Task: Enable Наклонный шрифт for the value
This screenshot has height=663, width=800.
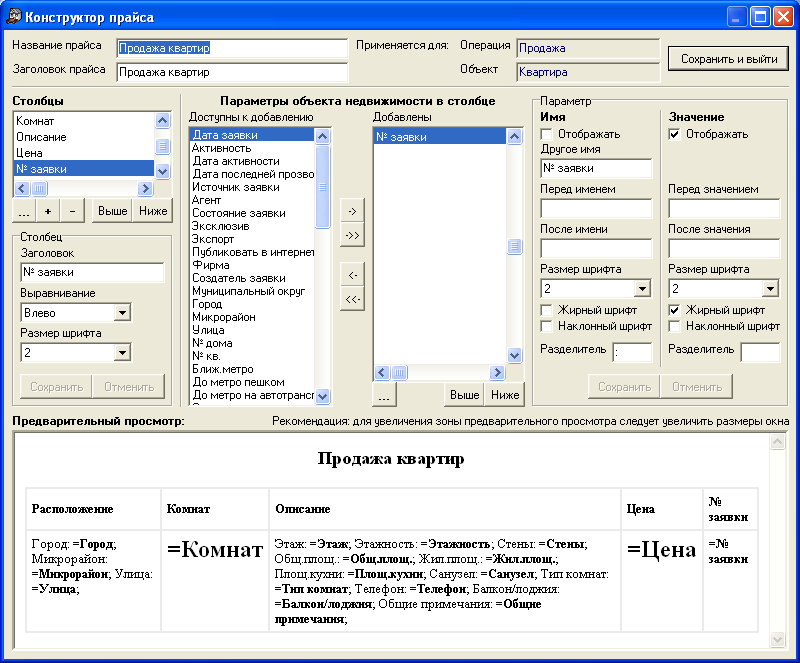Action: point(674,326)
